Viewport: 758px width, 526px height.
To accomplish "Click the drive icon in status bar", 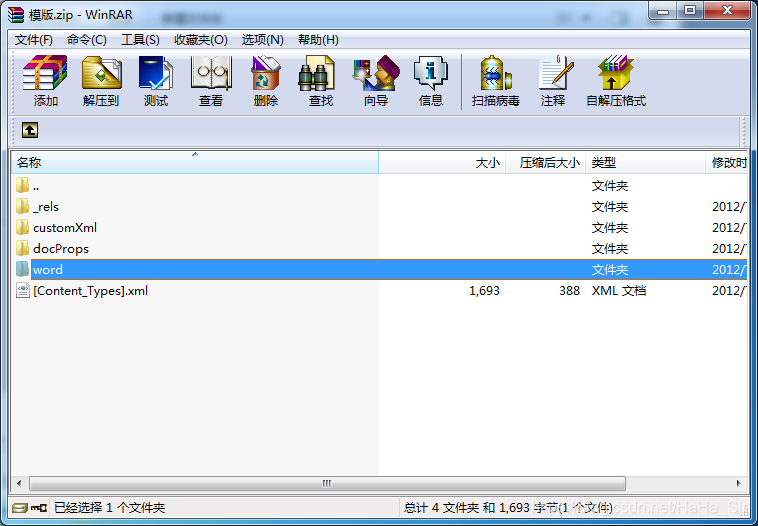I will tap(20, 508).
